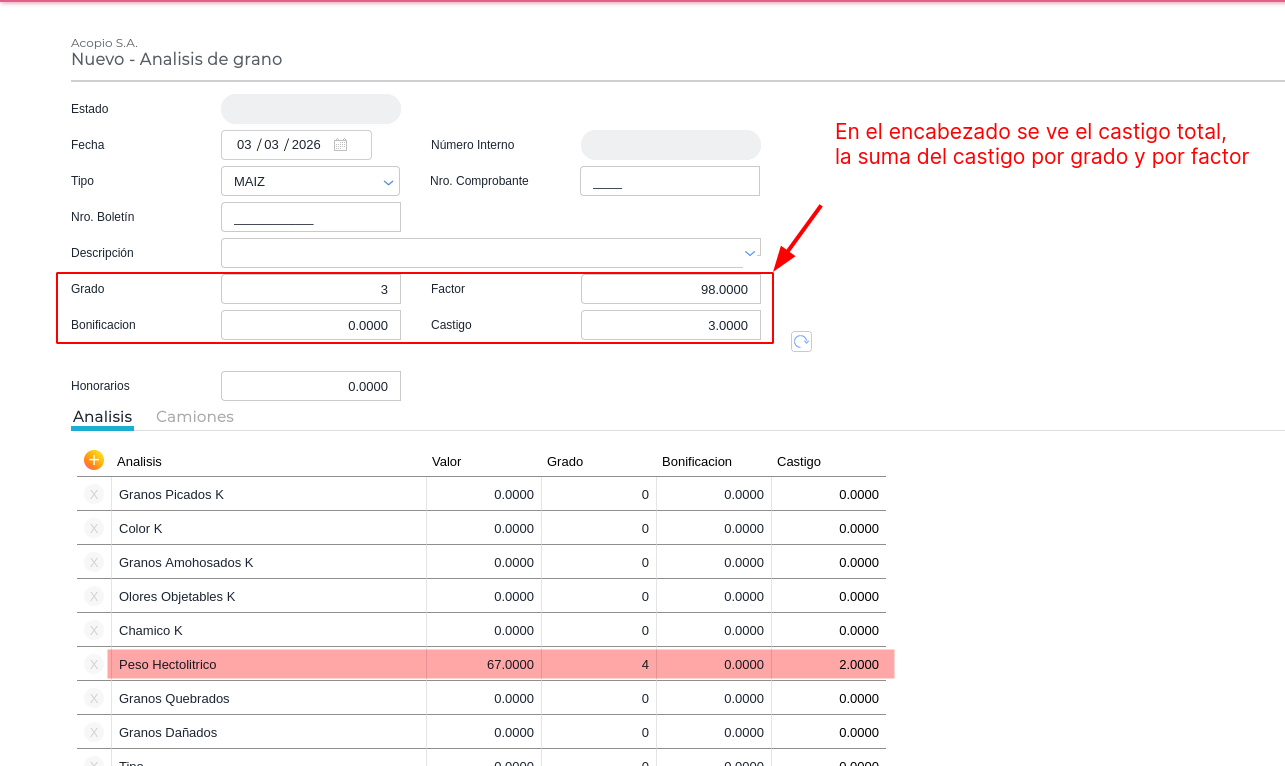The image size is (1285, 766).
Task: Delete the Peso Hectolitrico row
Action: tap(94, 664)
